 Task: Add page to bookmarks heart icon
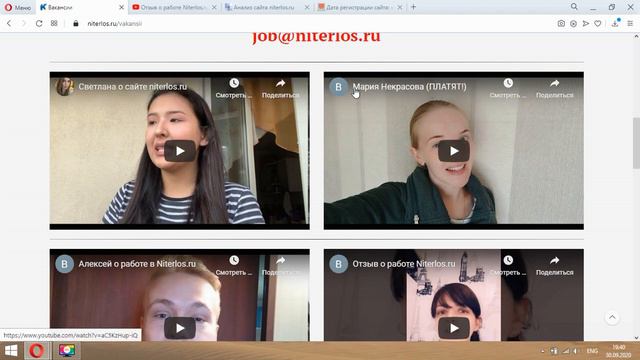click(x=598, y=24)
